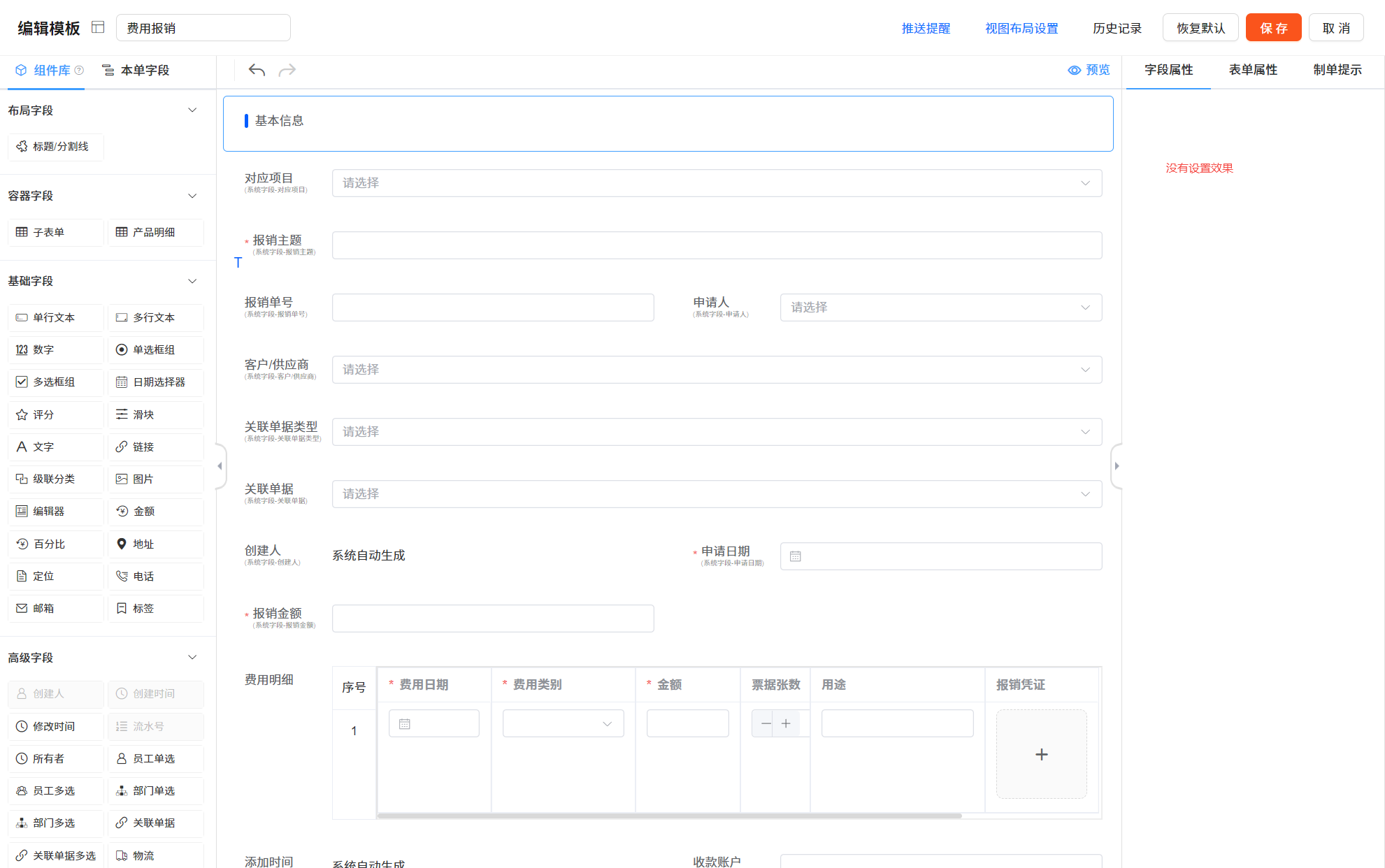Select the 多选框组 checkbox component
1385x868 pixels.
click(x=56, y=382)
